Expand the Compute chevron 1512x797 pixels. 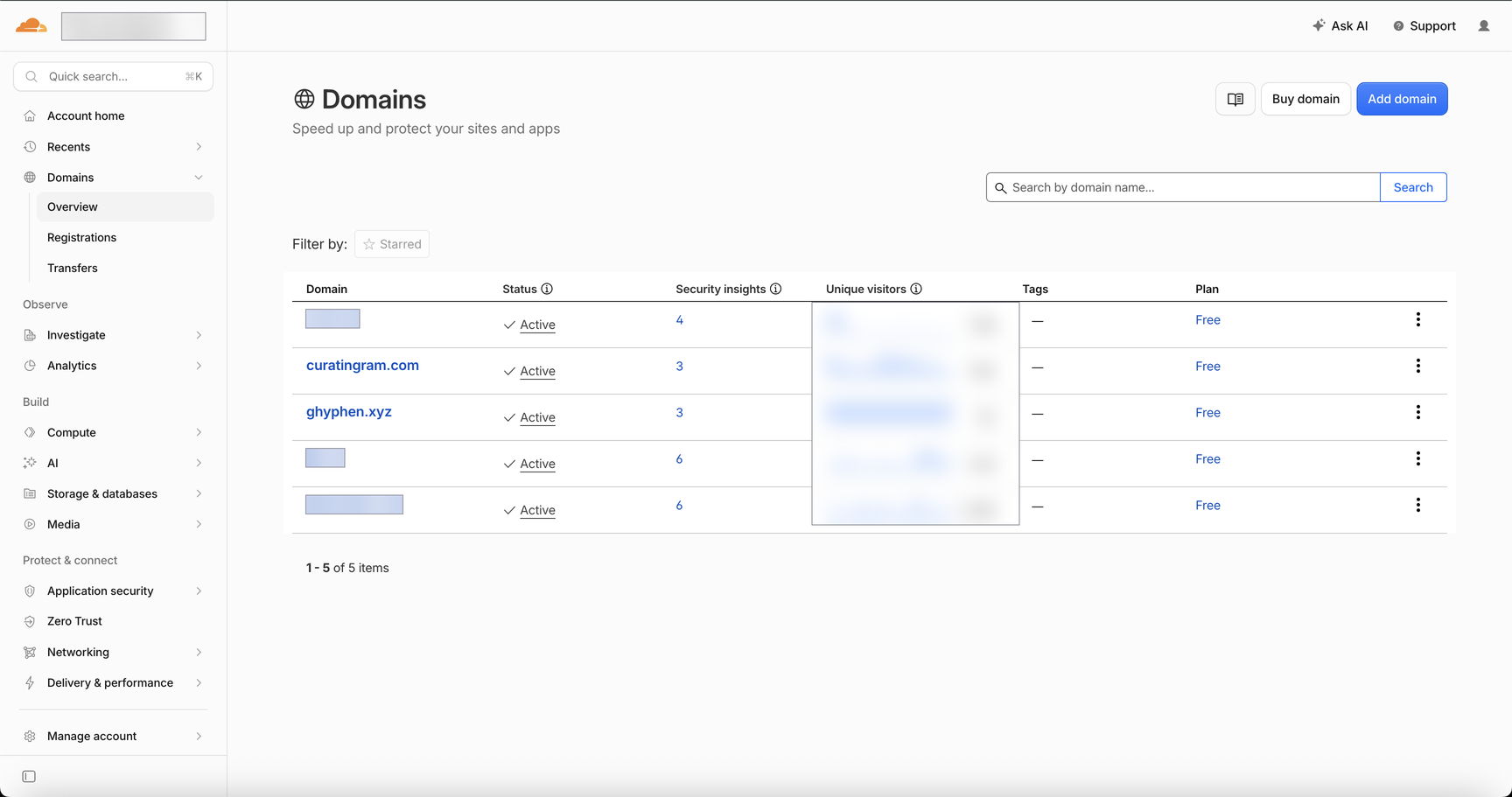tap(199, 432)
